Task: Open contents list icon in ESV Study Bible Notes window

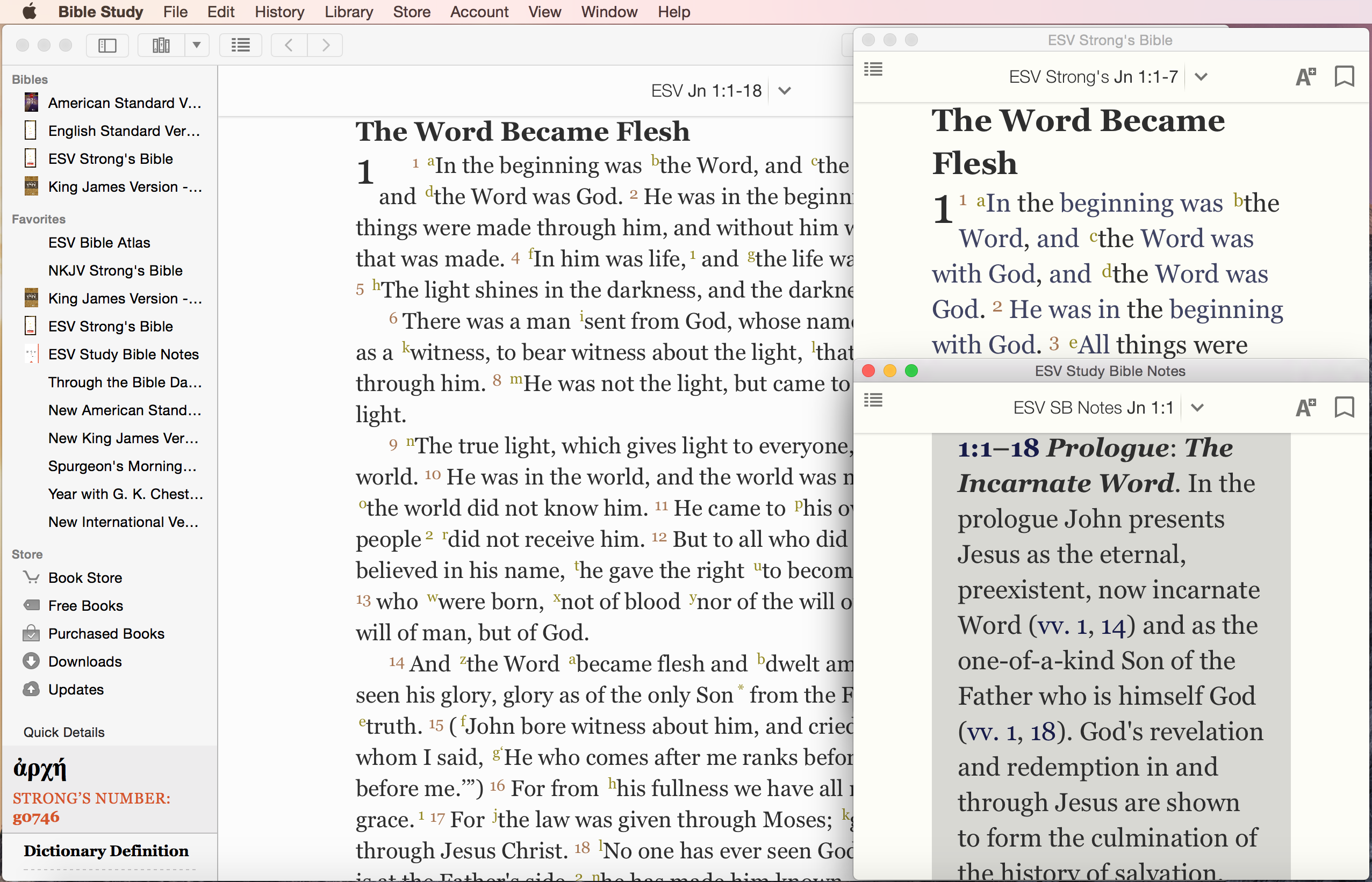Action: (873, 400)
